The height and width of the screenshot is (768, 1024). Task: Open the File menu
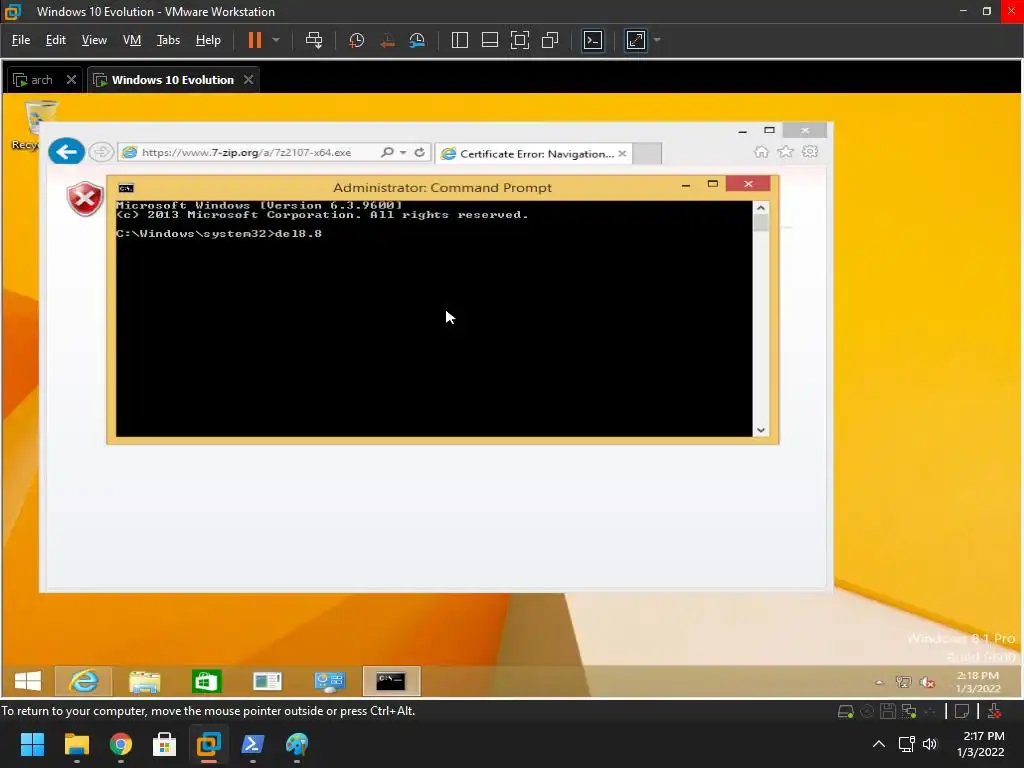point(21,40)
